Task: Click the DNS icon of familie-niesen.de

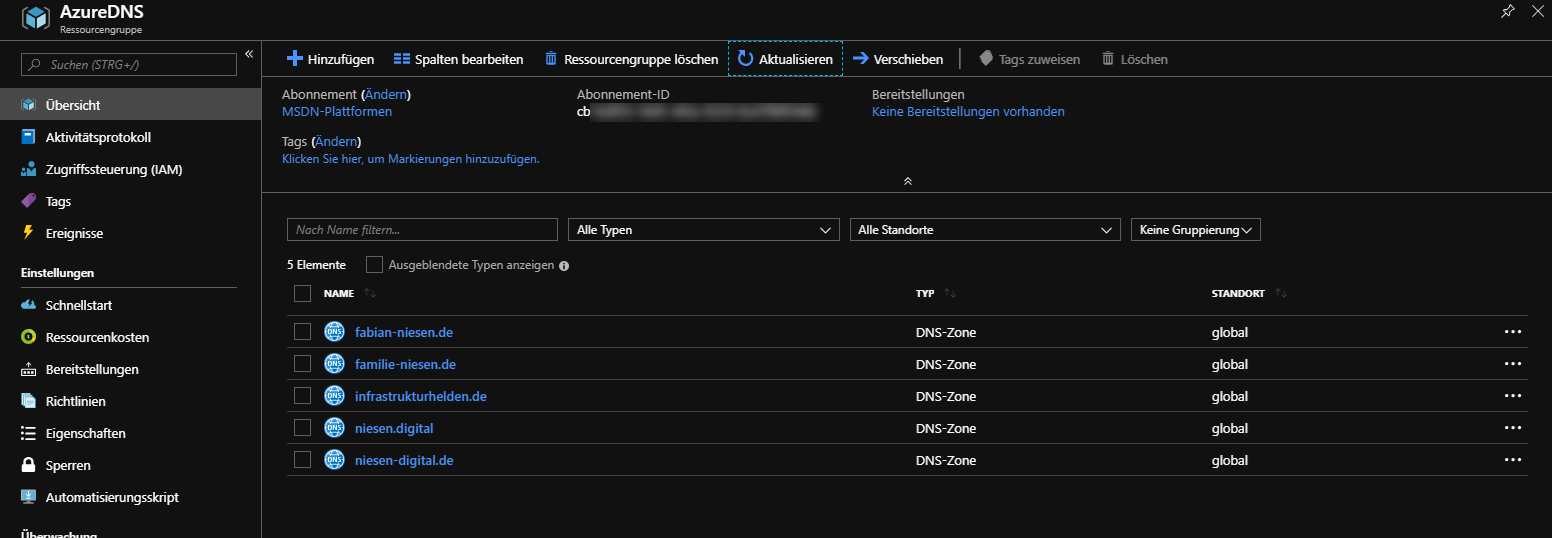Action: point(335,364)
